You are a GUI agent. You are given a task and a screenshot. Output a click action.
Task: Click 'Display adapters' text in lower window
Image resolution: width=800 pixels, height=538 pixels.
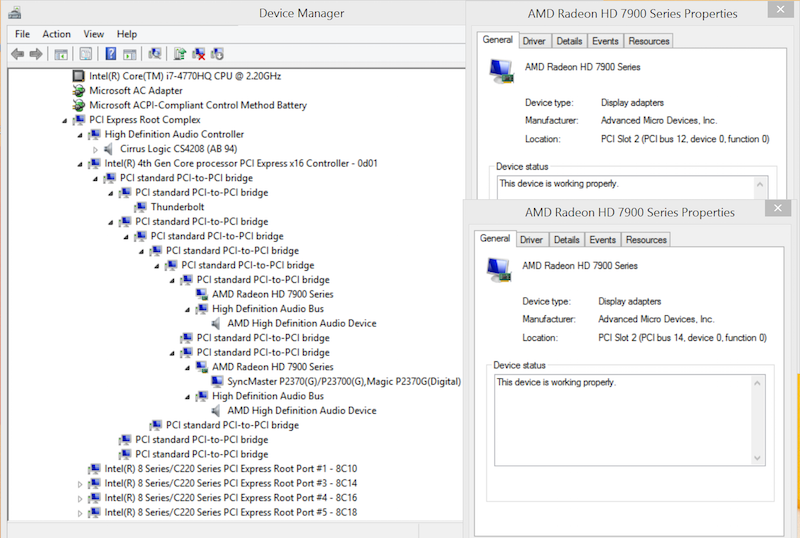pyautogui.click(x=630, y=301)
